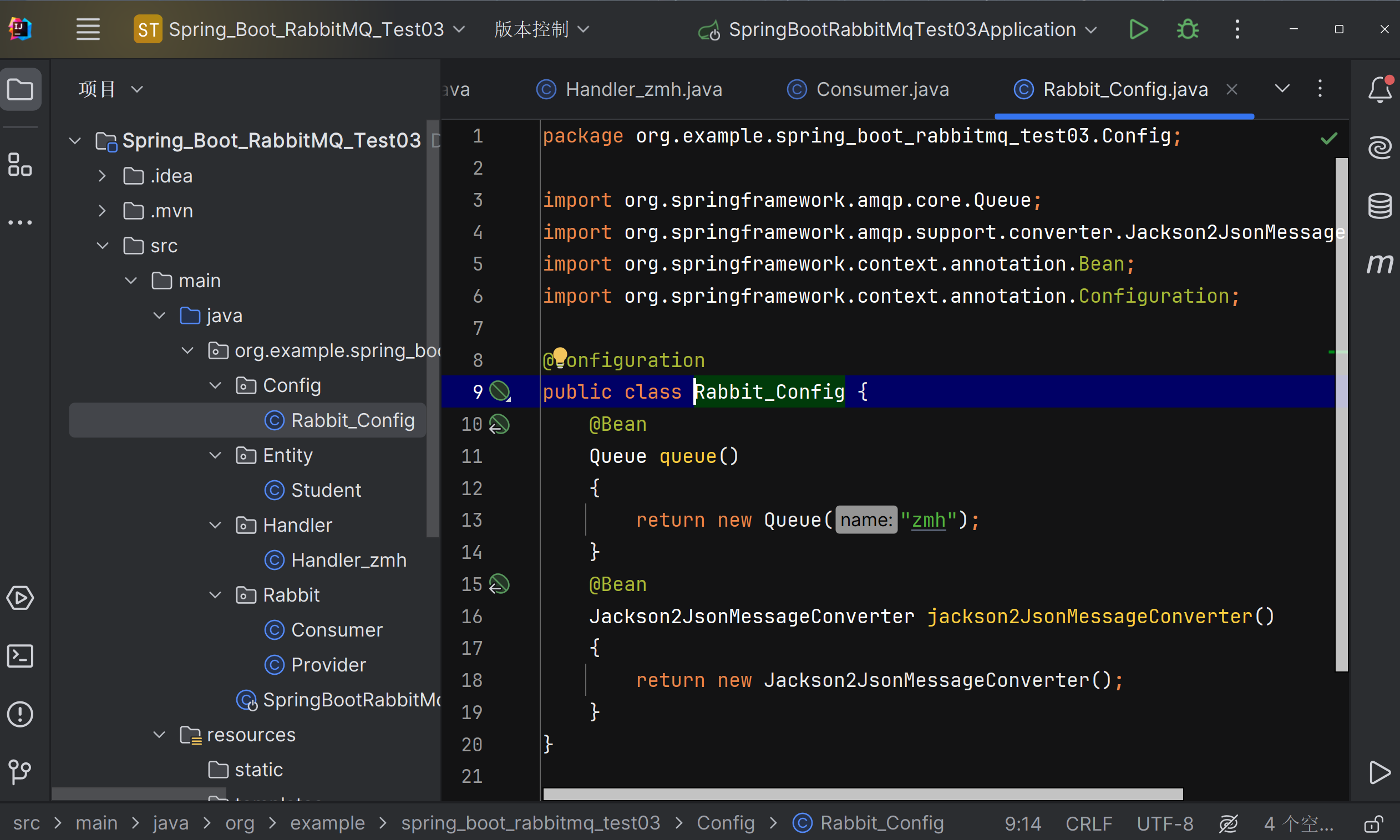Expand the .idea folder
This screenshot has width=1400, height=840.
pyautogui.click(x=102, y=176)
